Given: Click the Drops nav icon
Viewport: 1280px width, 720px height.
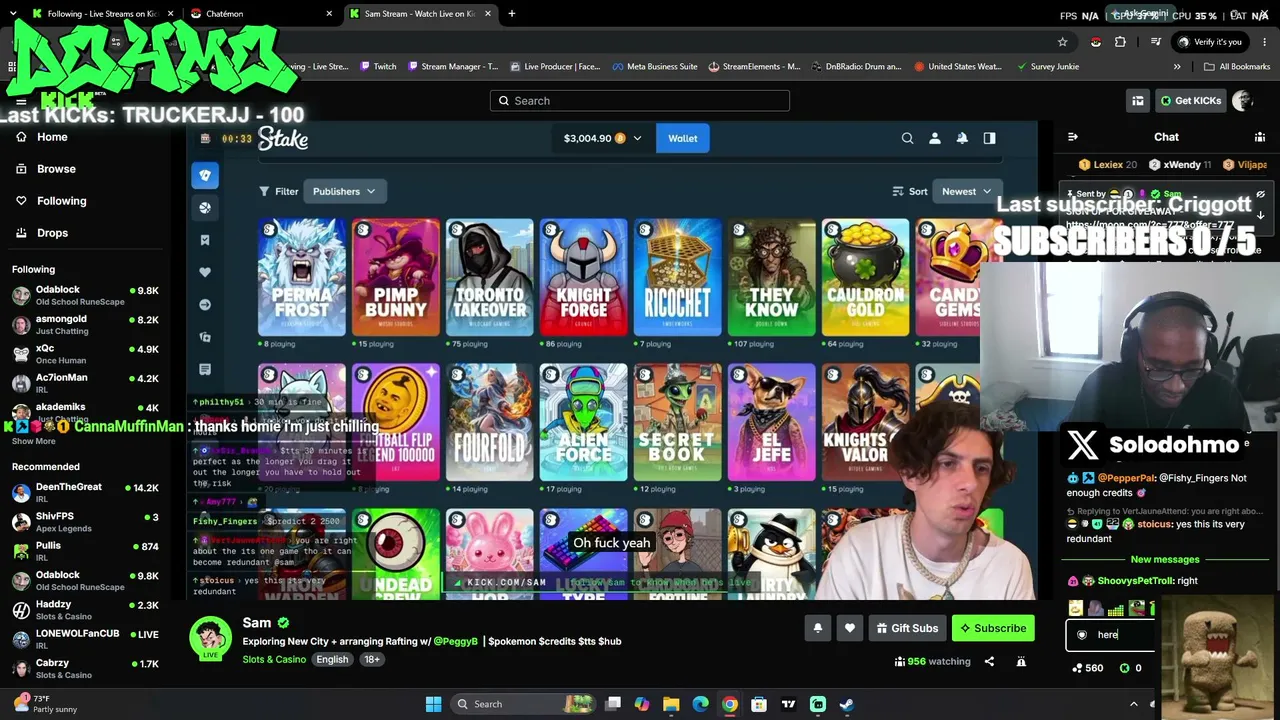Looking at the screenshot, I should (x=21, y=233).
